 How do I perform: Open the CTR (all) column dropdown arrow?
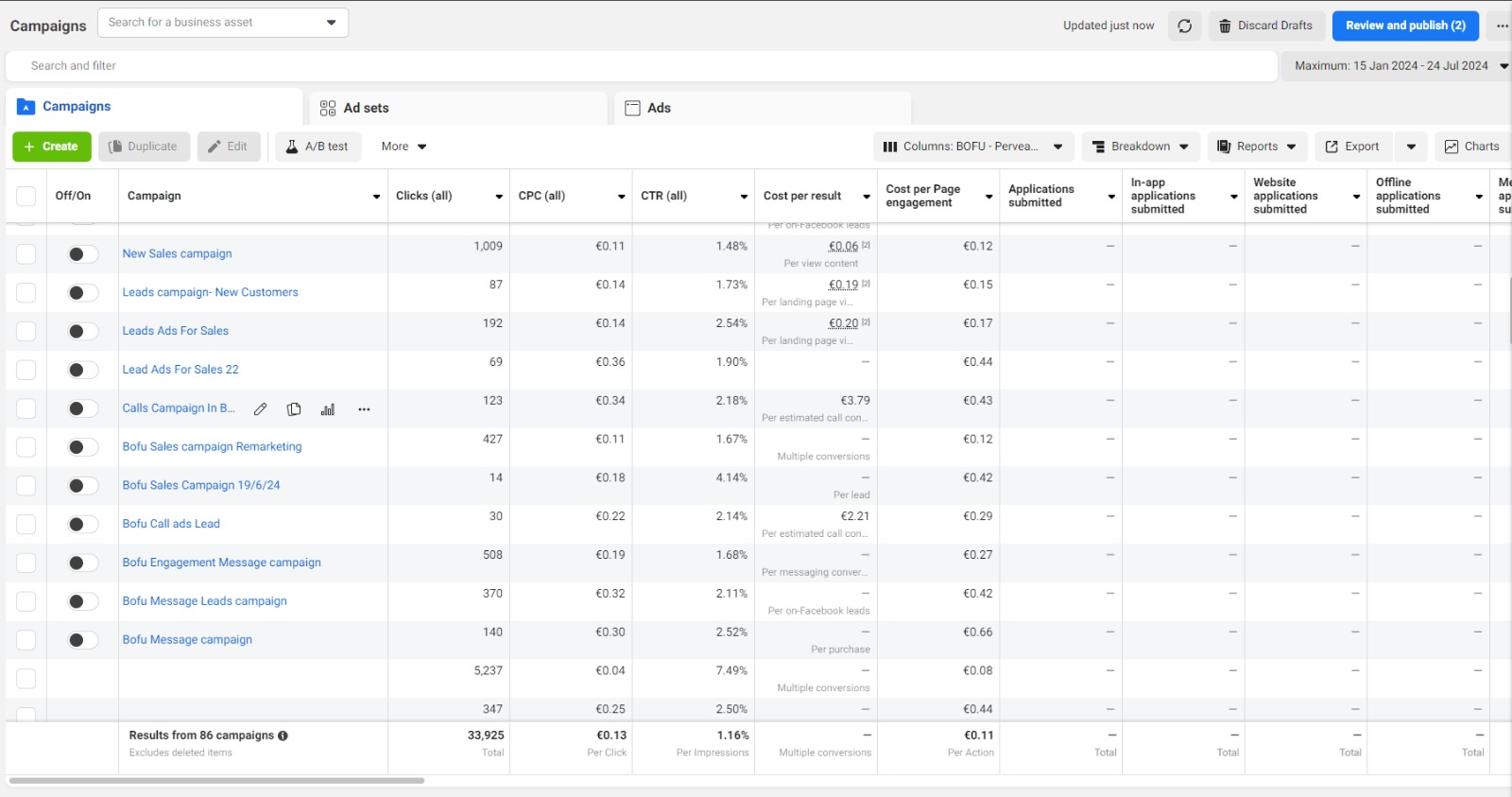click(744, 197)
